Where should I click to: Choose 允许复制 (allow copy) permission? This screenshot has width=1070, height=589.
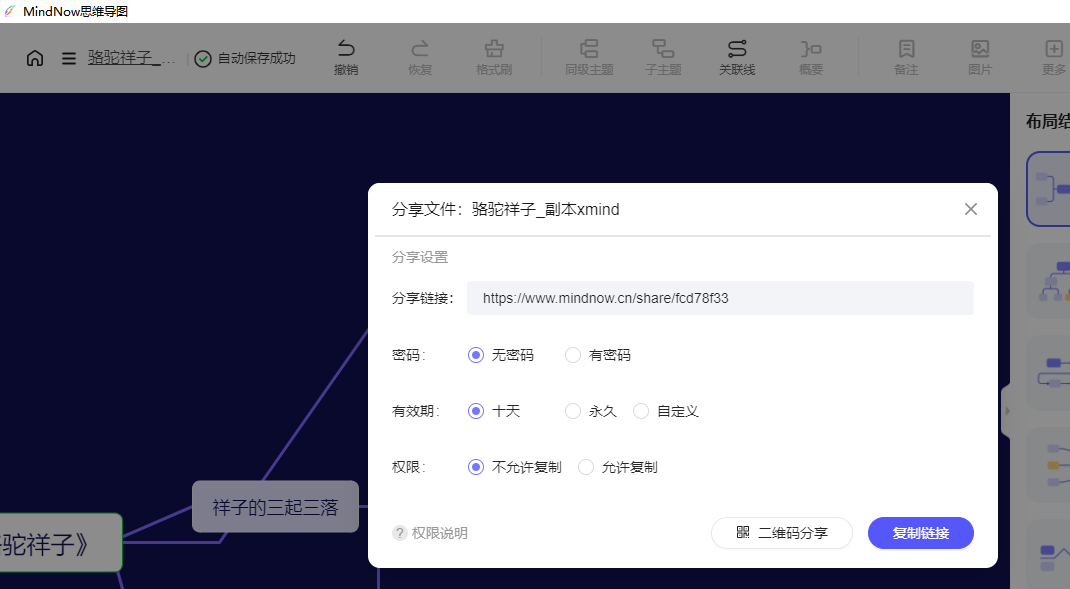click(x=618, y=467)
